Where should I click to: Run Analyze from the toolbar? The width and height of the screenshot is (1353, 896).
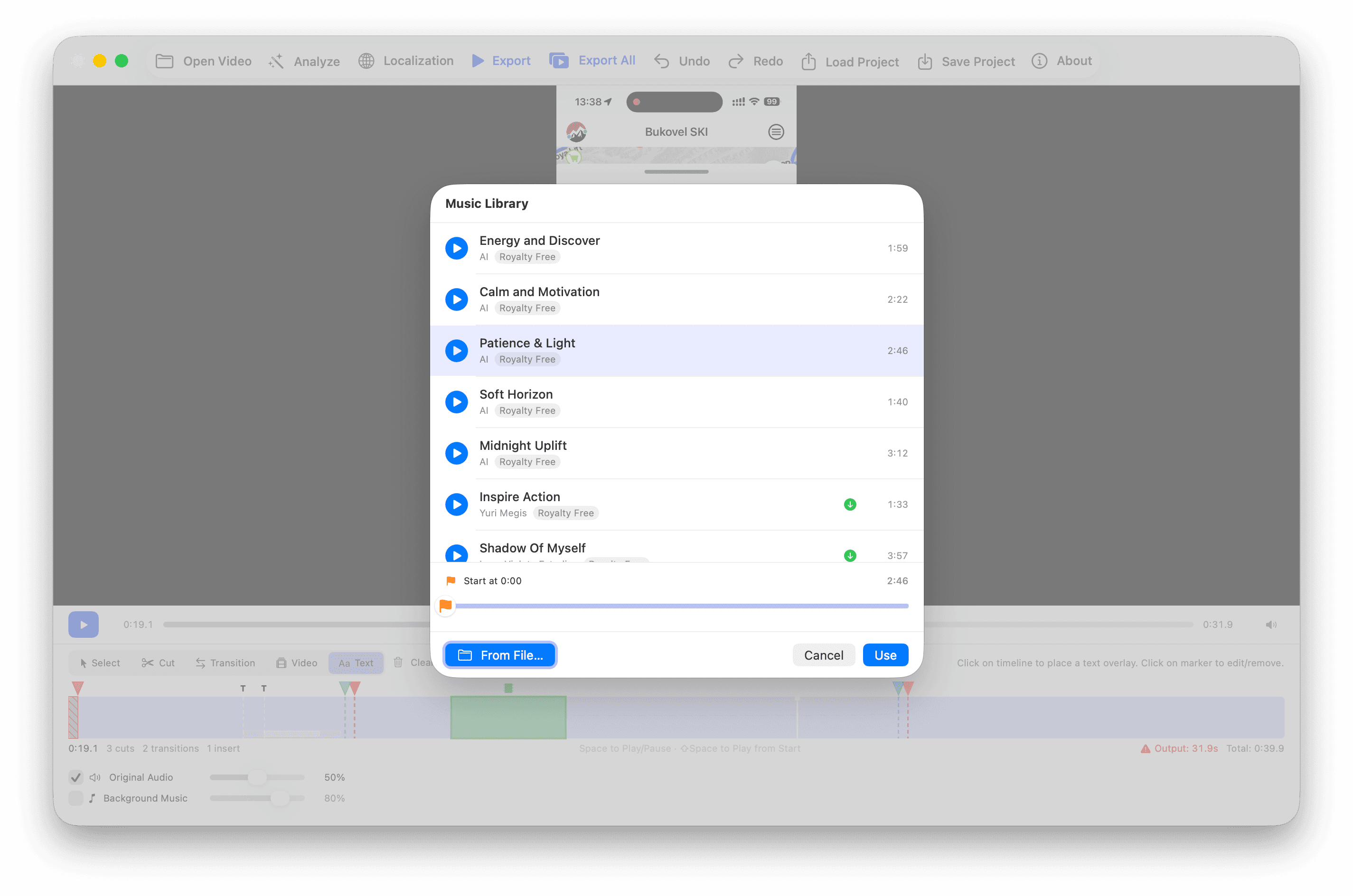click(x=304, y=61)
